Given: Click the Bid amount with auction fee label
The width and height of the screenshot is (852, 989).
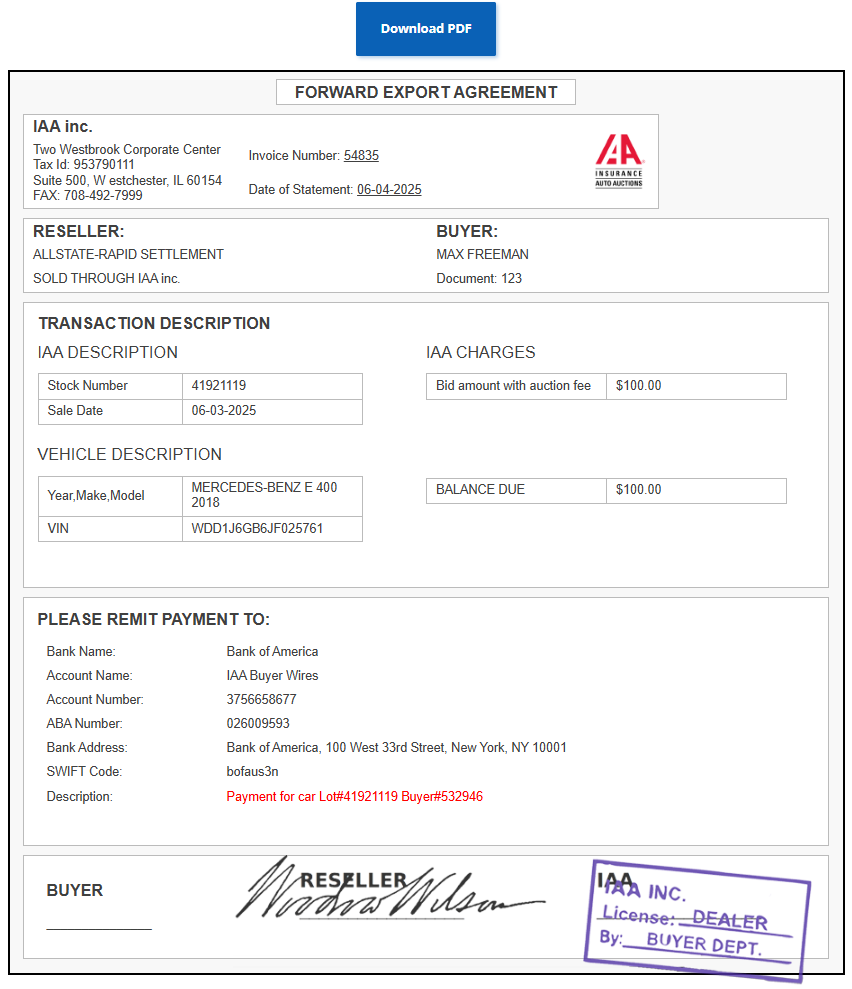Looking at the screenshot, I should tap(516, 386).
